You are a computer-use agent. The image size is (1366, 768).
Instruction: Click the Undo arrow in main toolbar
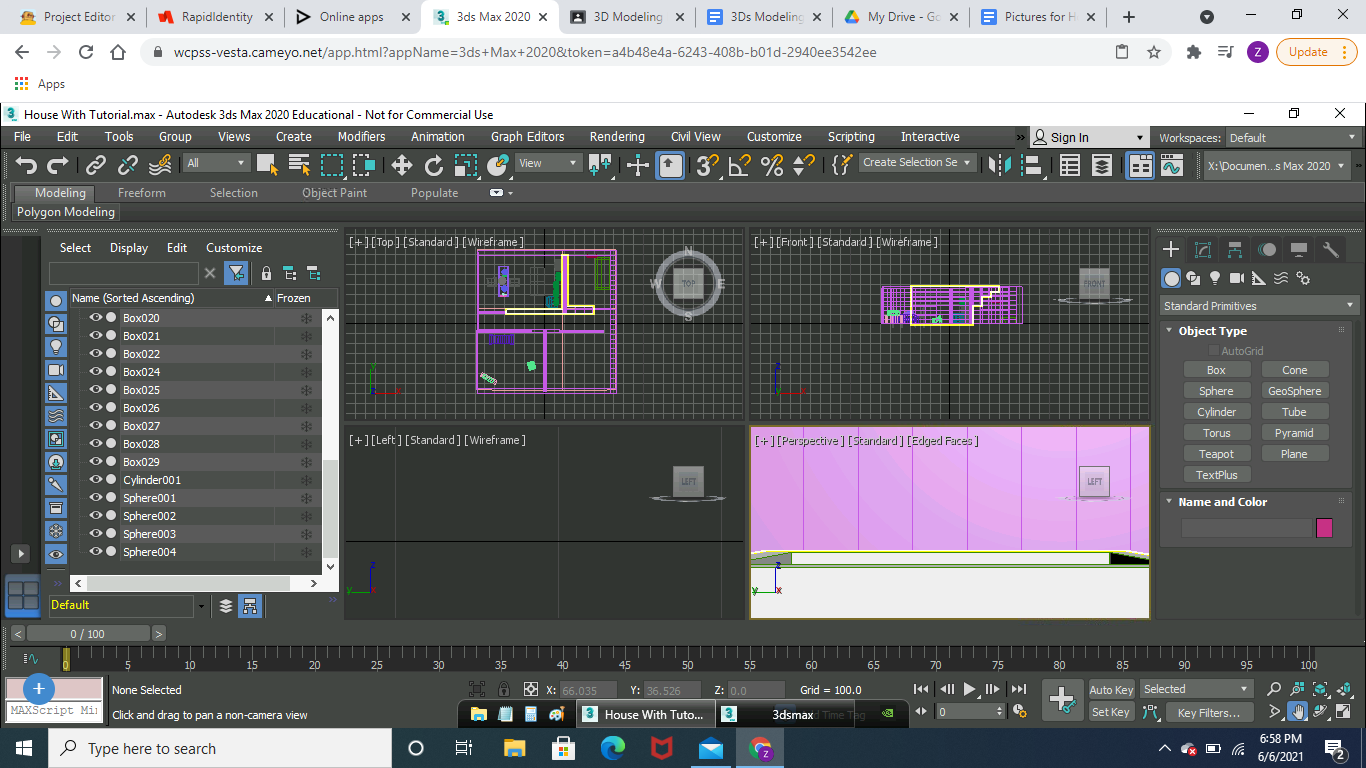tap(27, 165)
